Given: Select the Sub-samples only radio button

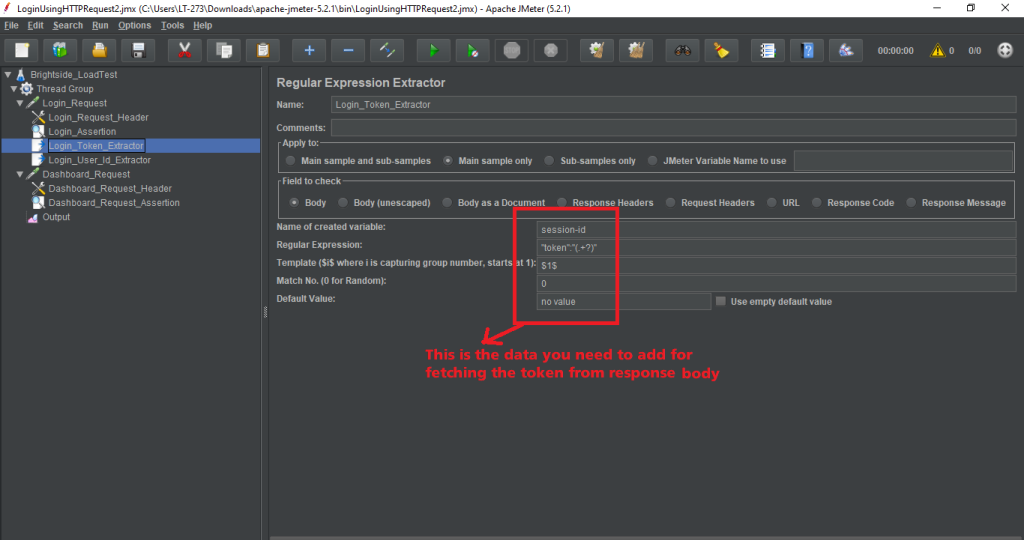Looking at the screenshot, I should [x=550, y=160].
